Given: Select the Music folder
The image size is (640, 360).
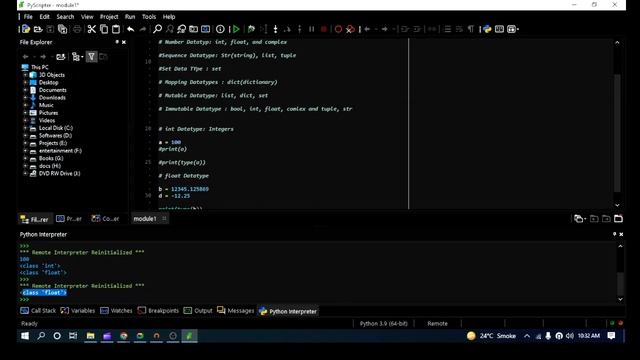Looking at the screenshot, I should point(46,105).
